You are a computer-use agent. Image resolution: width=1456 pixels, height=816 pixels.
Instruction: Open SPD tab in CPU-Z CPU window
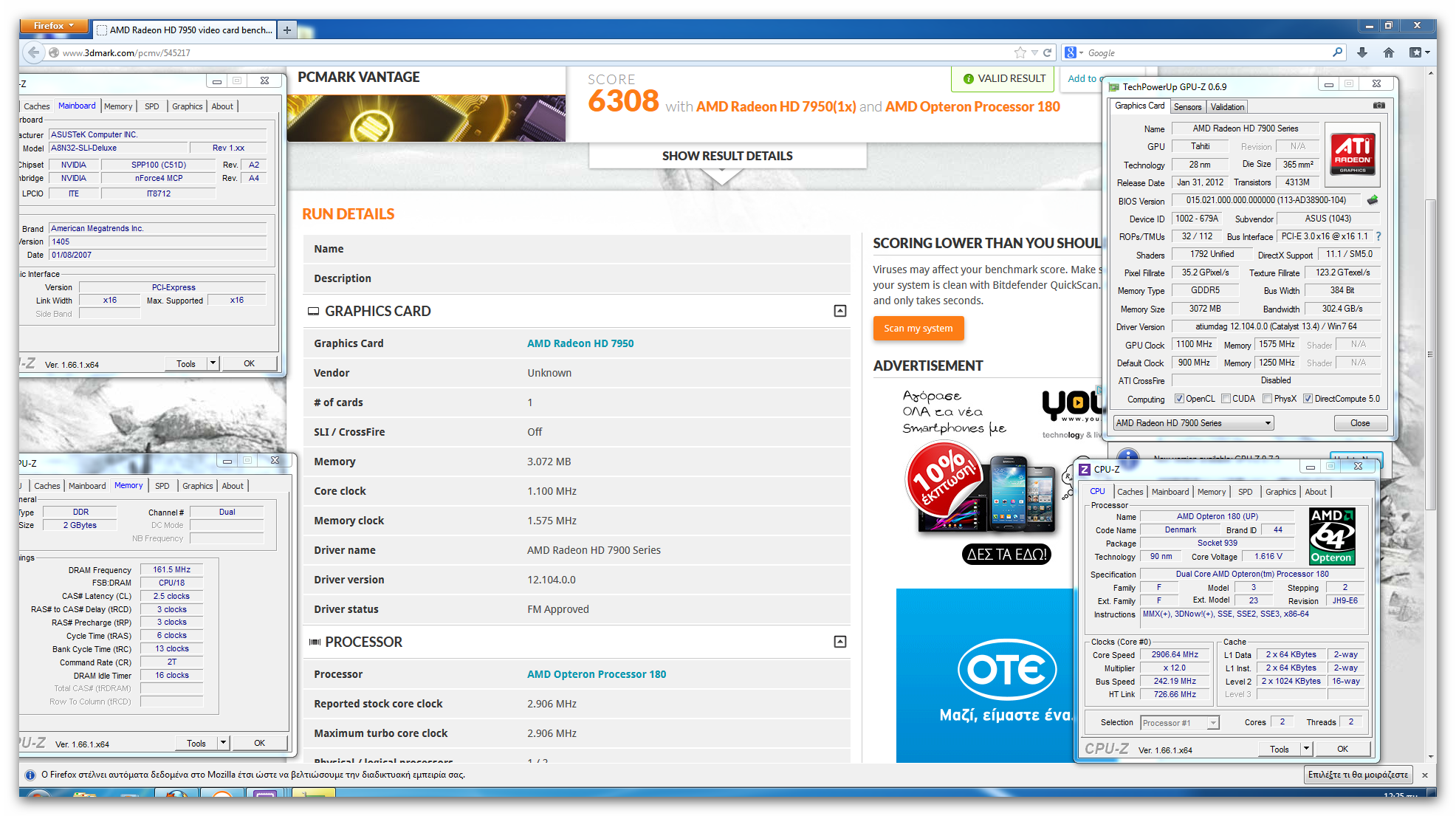(x=1245, y=492)
